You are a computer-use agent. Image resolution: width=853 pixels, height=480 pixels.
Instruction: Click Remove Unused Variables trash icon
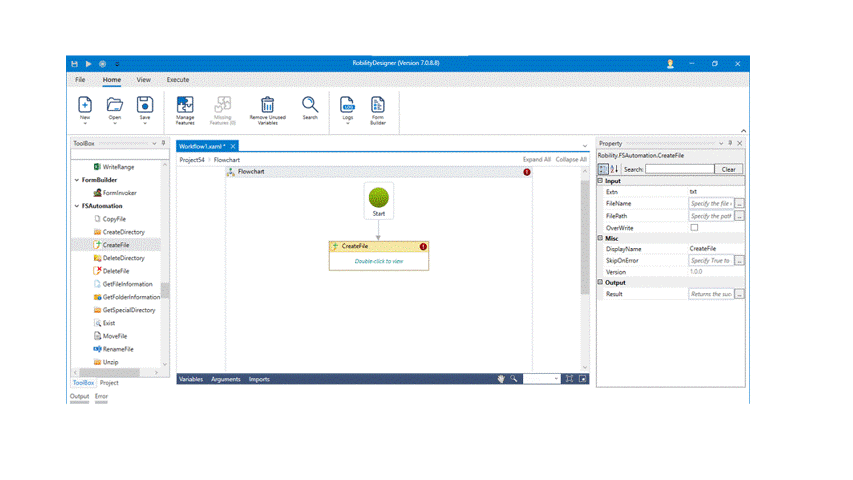point(267,106)
